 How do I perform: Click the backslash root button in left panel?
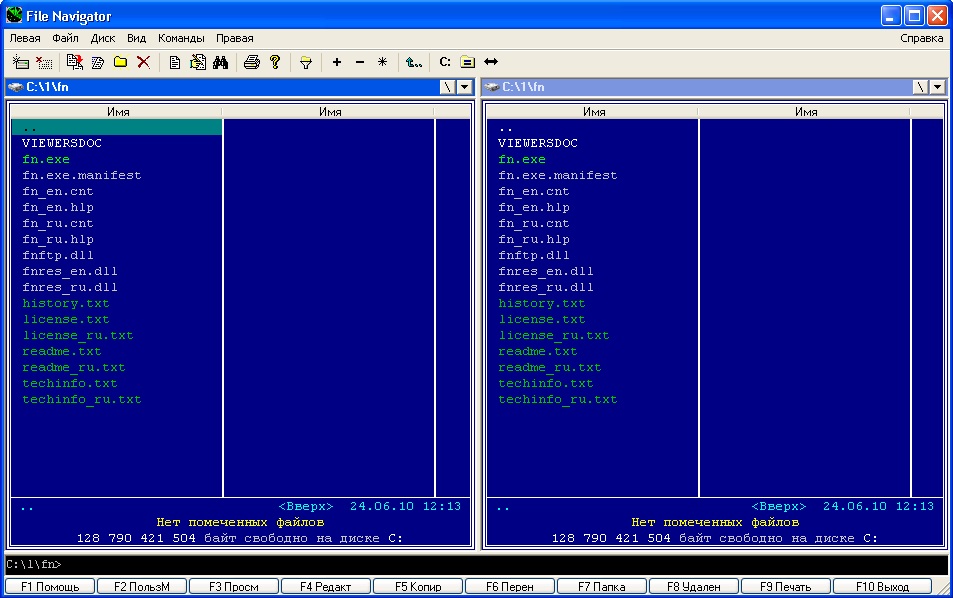coord(448,87)
